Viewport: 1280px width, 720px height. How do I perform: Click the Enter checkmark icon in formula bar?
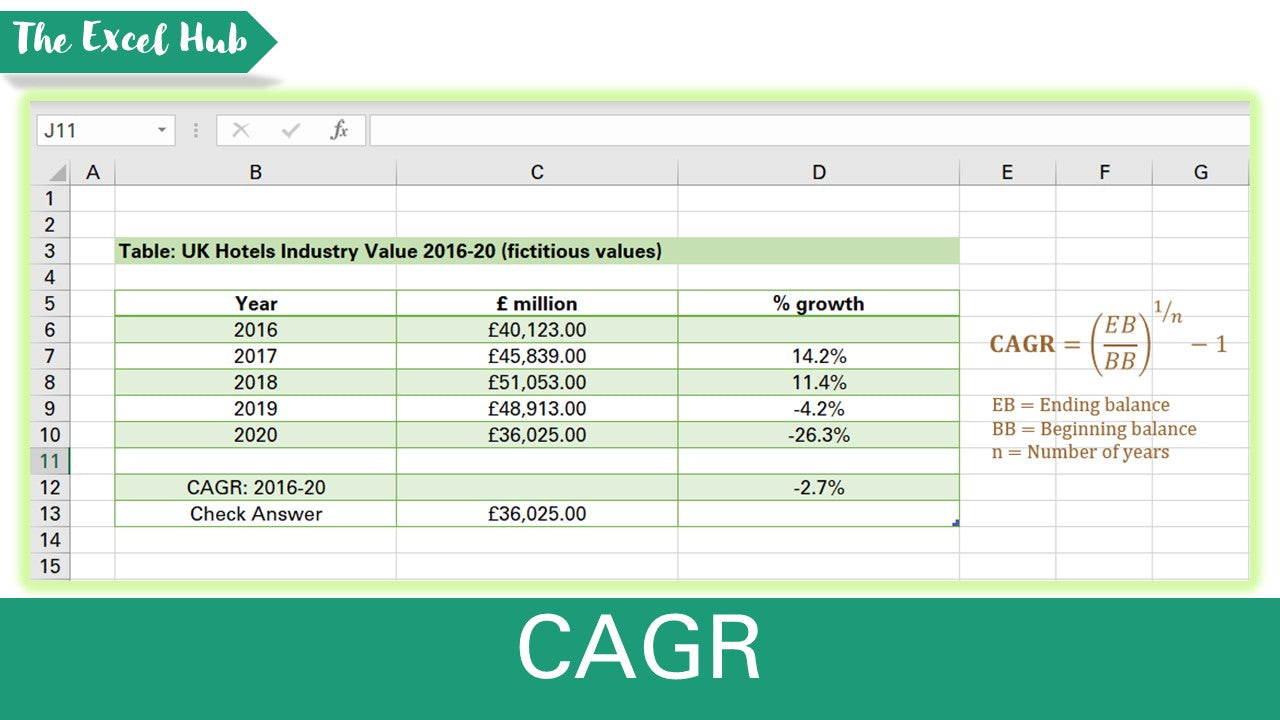pyautogui.click(x=291, y=130)
